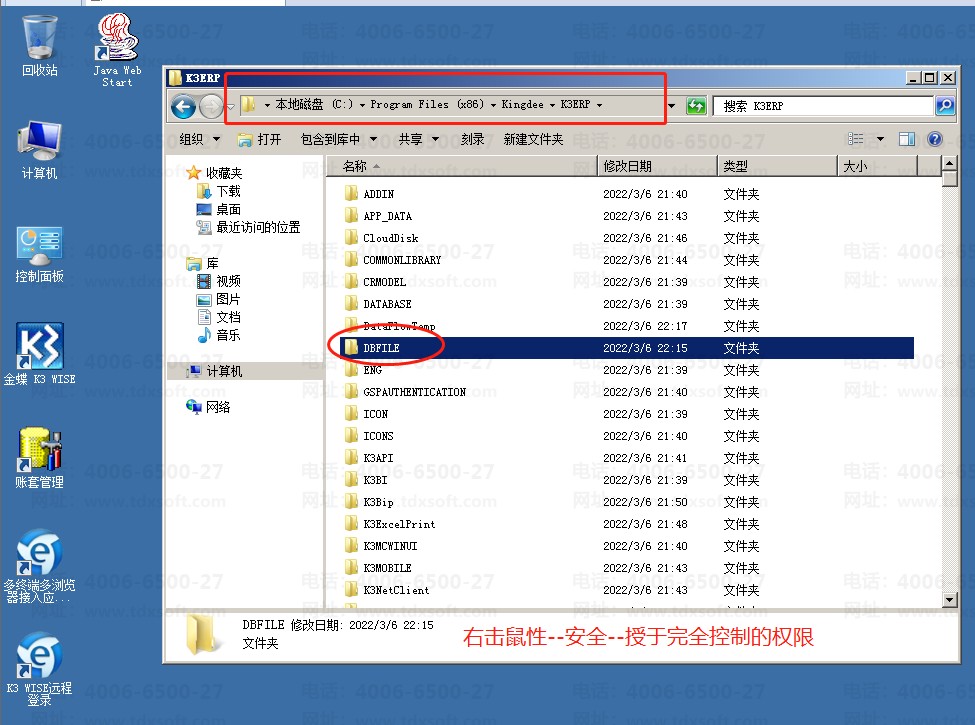The image size is (975, 725).
Task: Click 打开 in the toolbar
Action: click(x=260, y=139)
